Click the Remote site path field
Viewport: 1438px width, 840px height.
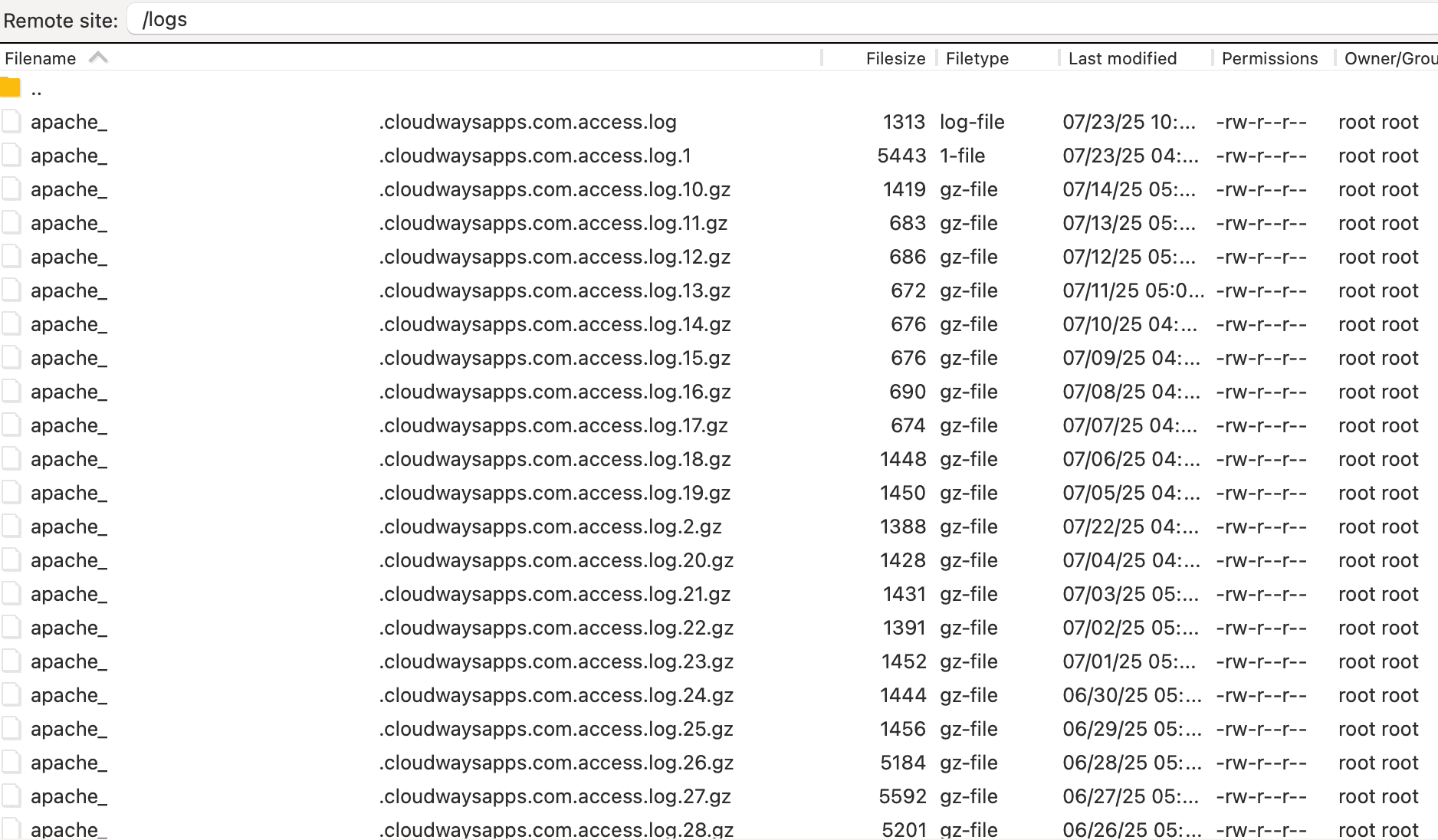[x=782, y=19]
